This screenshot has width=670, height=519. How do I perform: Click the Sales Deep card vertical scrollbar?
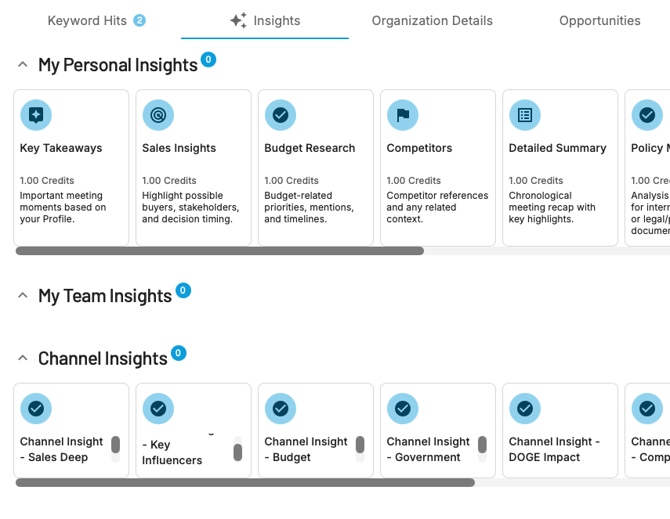[x=115, y=445]
